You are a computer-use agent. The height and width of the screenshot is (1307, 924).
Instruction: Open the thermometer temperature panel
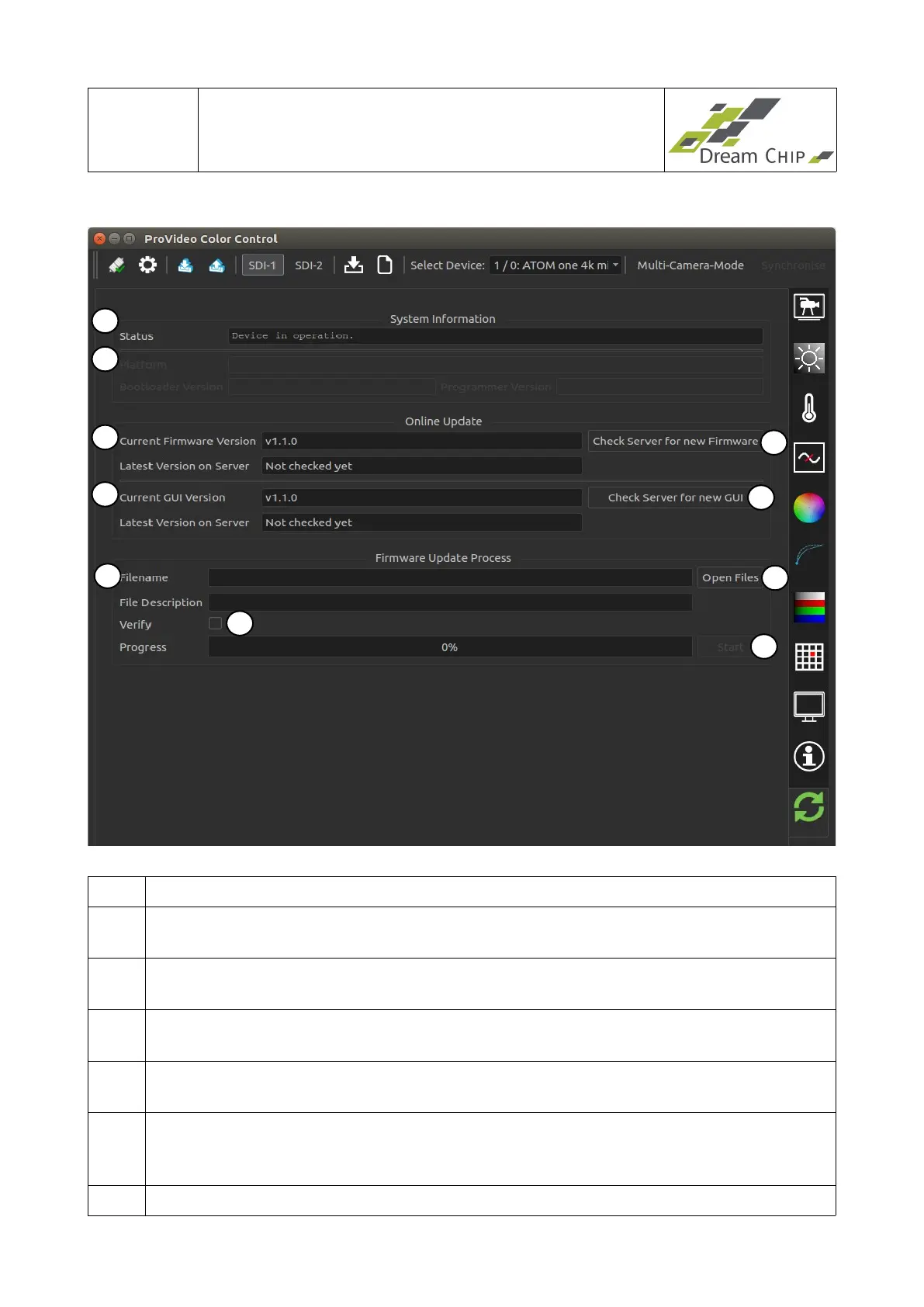808,407
